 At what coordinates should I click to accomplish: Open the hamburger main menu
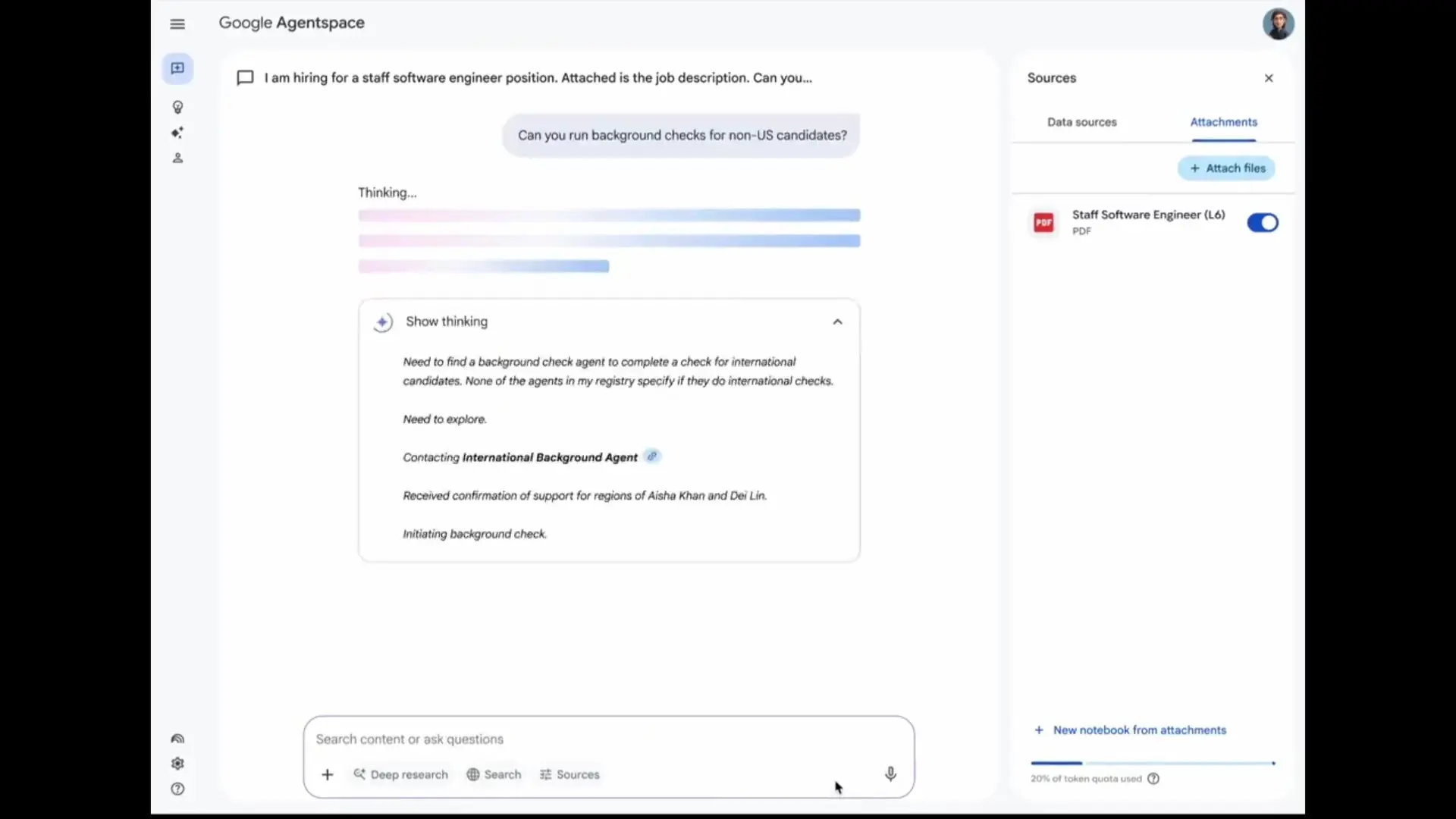click(x=177, y=24)
